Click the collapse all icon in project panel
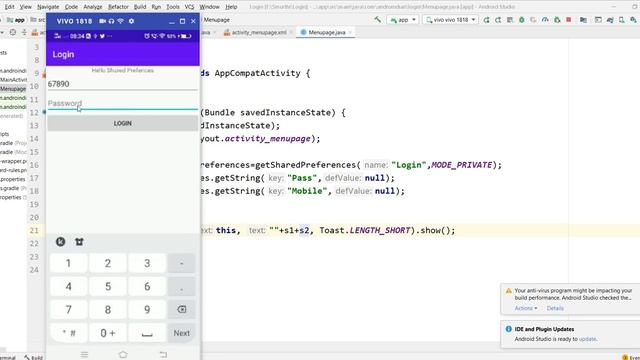The width and height of the screenshot is (640, 360). click(x=24, y=32)
